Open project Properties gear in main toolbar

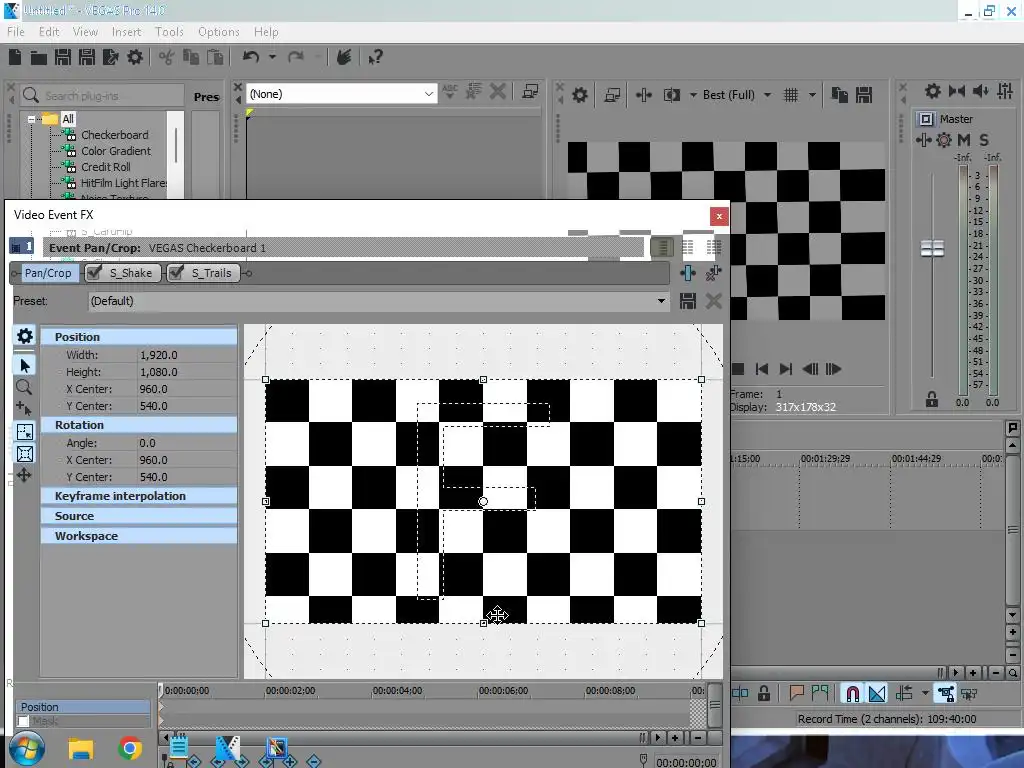coord(135,57)
